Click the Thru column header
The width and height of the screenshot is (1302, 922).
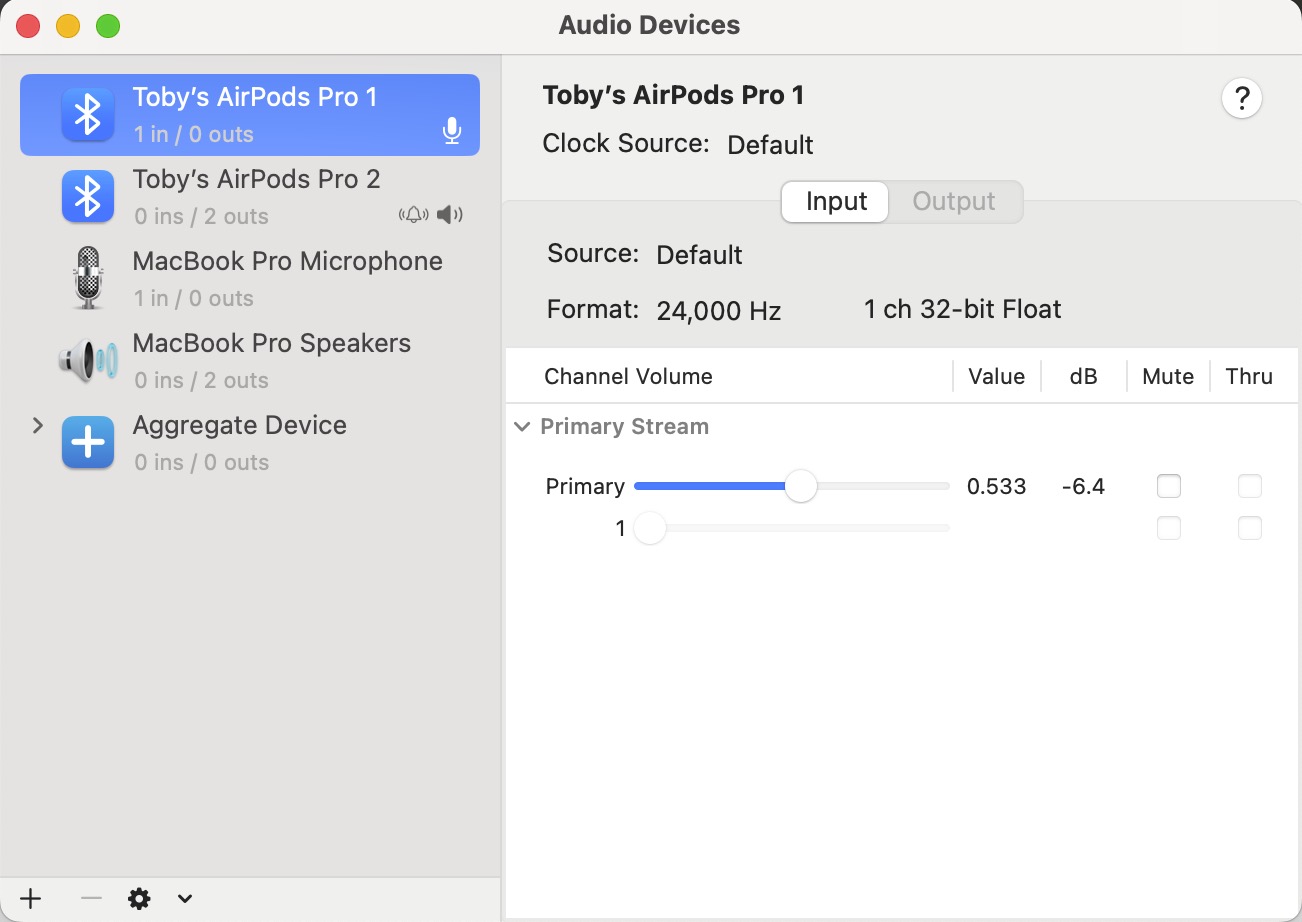[x=1249, y=377]
